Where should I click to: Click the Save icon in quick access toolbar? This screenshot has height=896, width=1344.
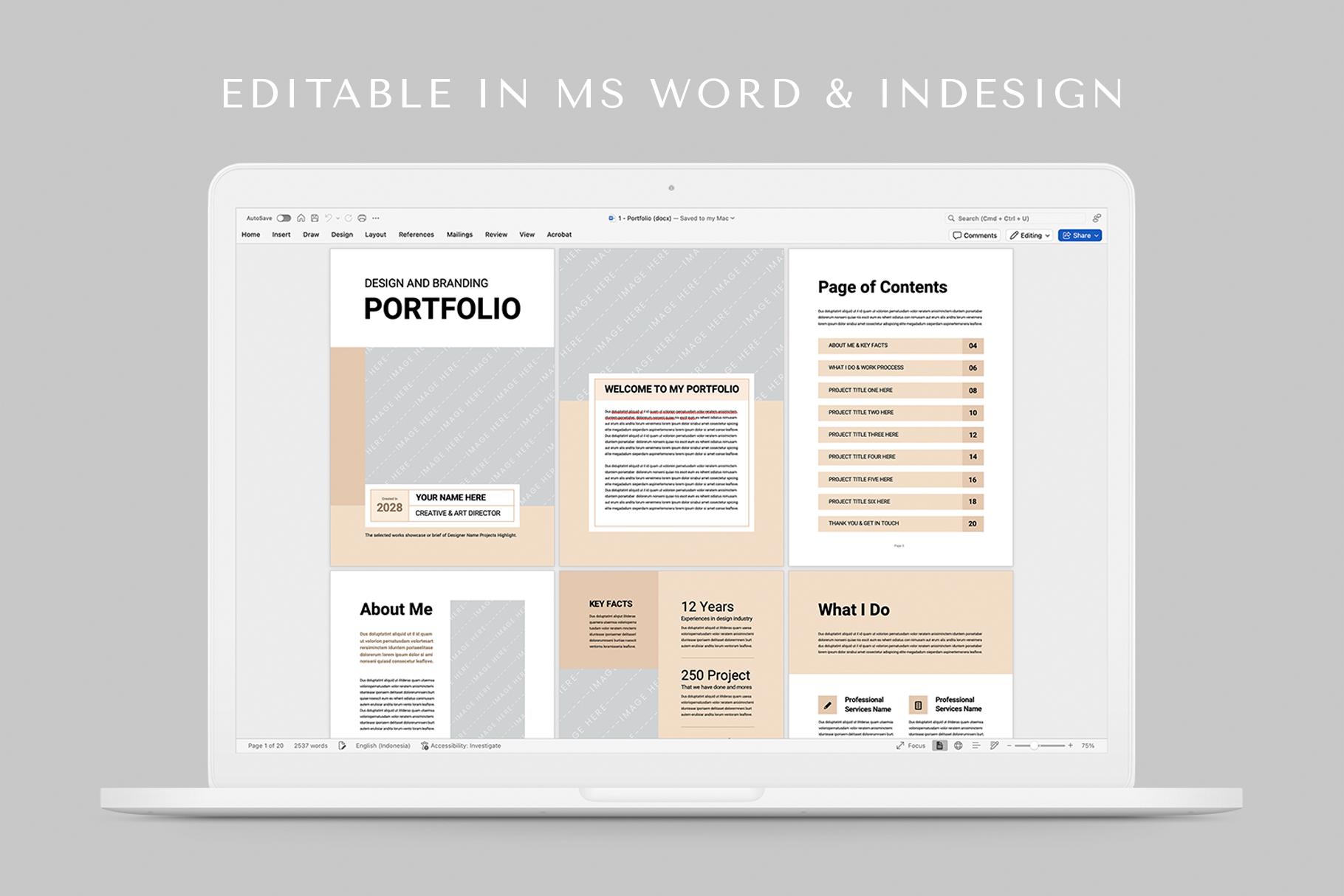coord(315,218)
